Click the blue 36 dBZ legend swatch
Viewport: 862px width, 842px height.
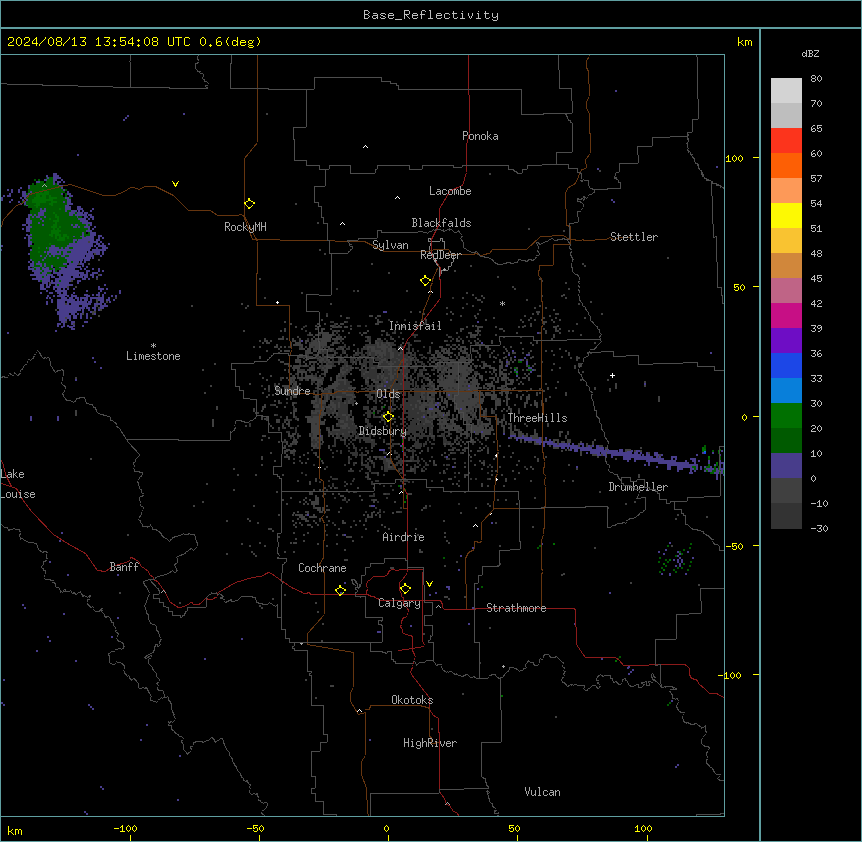pos(786,365)
